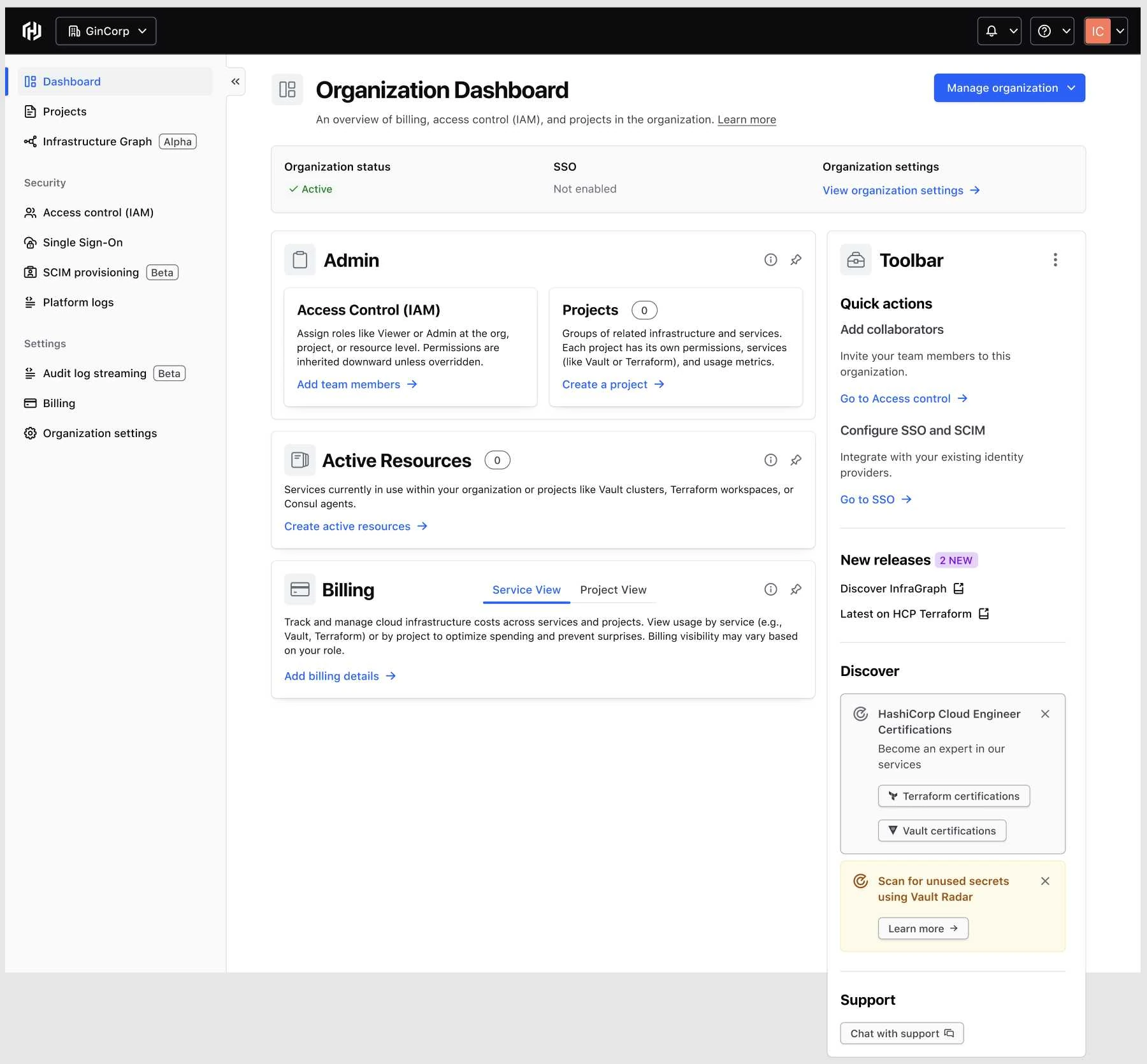Screen dimensions: 1147x1064
Task: Open Latest on HCP Terraform link
Action: (x=914, y=614)
